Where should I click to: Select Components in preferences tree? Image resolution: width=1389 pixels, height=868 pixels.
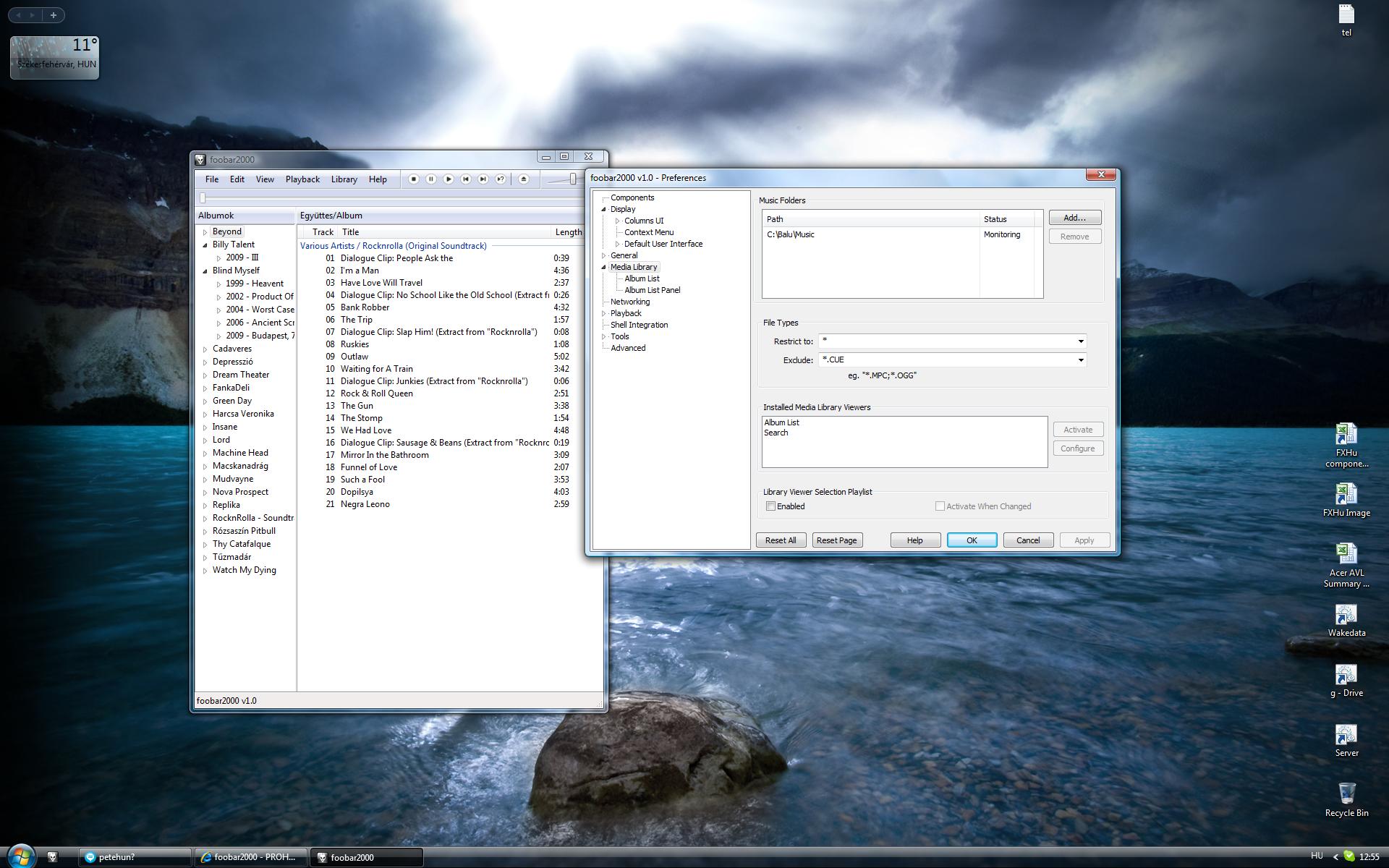click(x=632, y=197)
